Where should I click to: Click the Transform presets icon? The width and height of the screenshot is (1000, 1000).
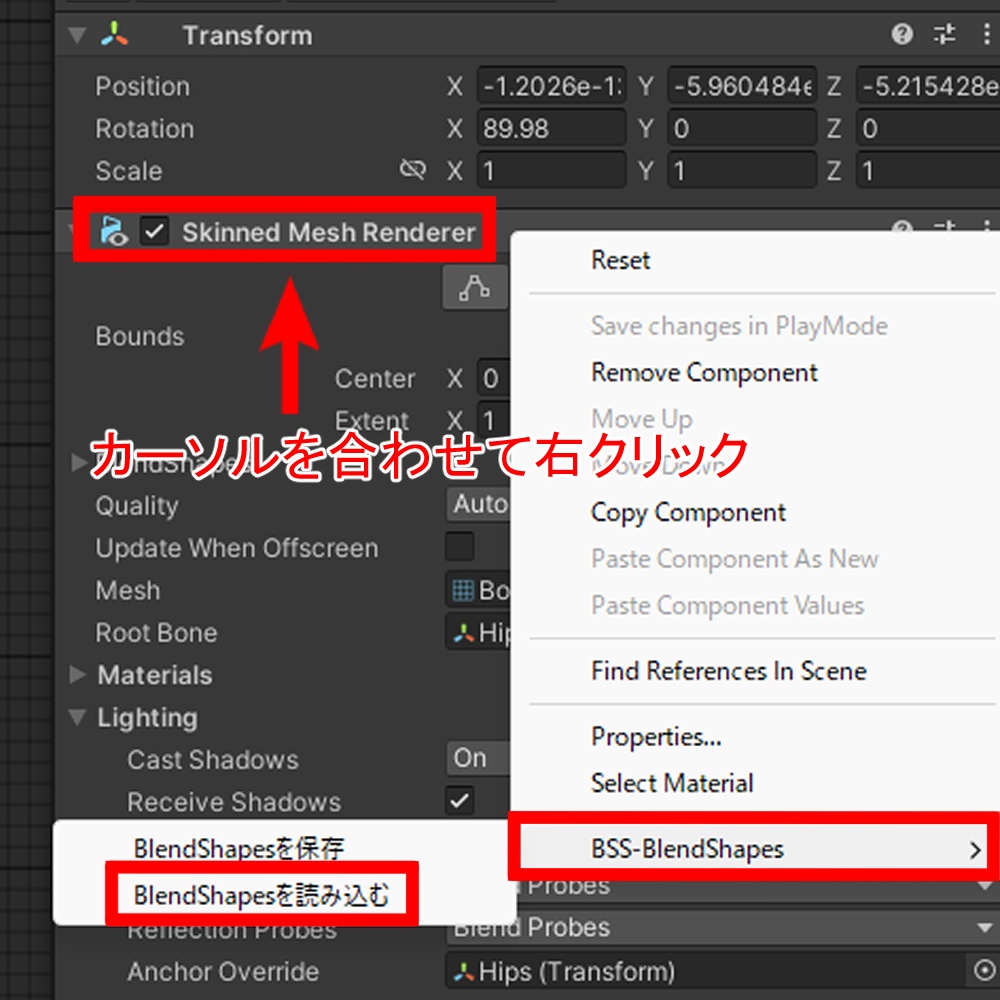pos(943,34)
